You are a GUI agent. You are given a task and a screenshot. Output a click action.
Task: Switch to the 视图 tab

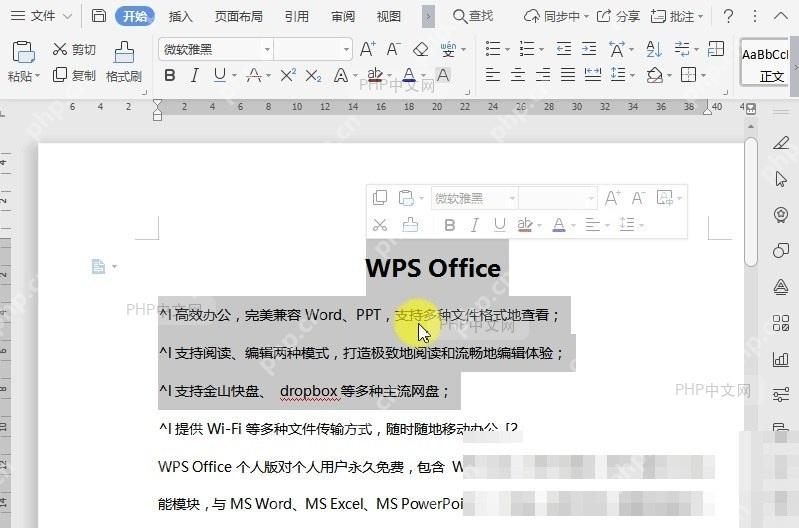tap(389, 16)
